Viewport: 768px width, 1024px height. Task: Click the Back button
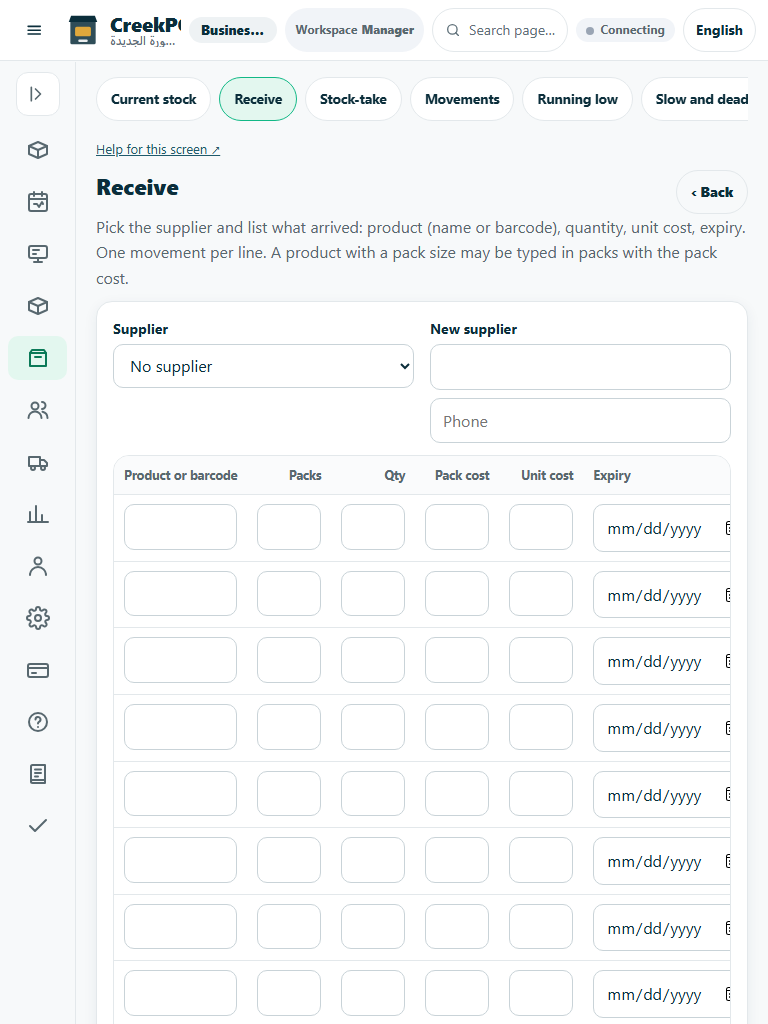coord(712,192)
